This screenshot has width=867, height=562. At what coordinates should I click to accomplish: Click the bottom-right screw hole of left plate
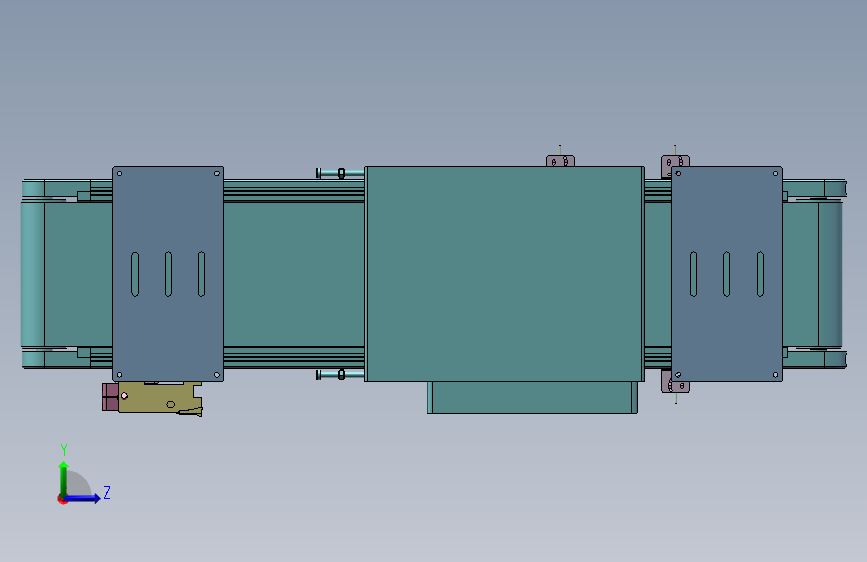click(x=216, y=374)
